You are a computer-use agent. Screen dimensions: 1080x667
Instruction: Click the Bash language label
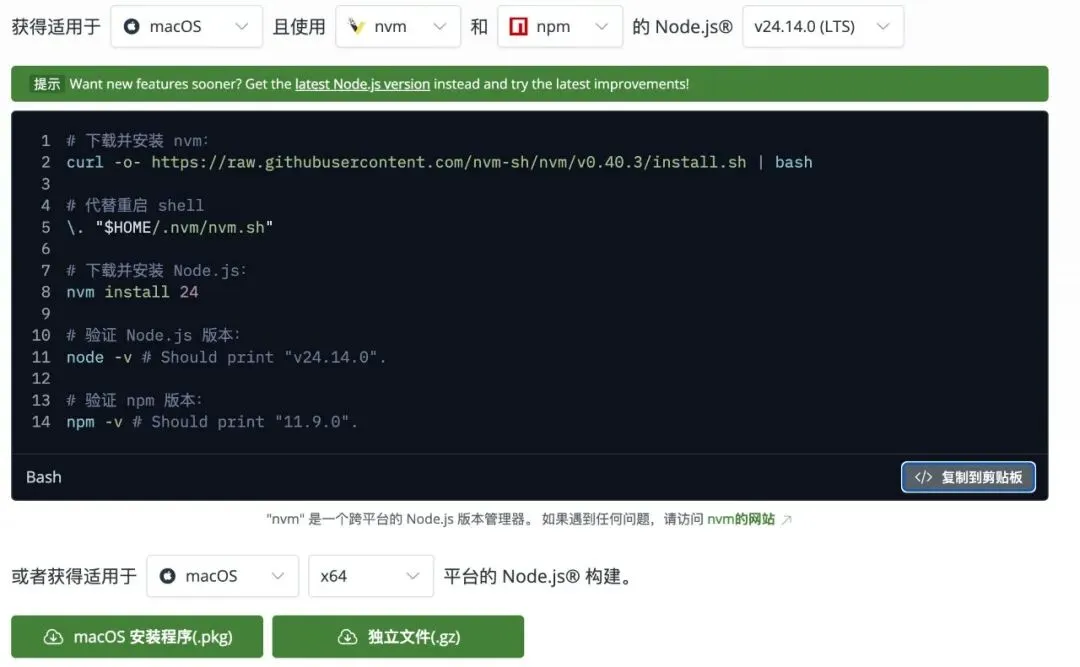point(43,477)
